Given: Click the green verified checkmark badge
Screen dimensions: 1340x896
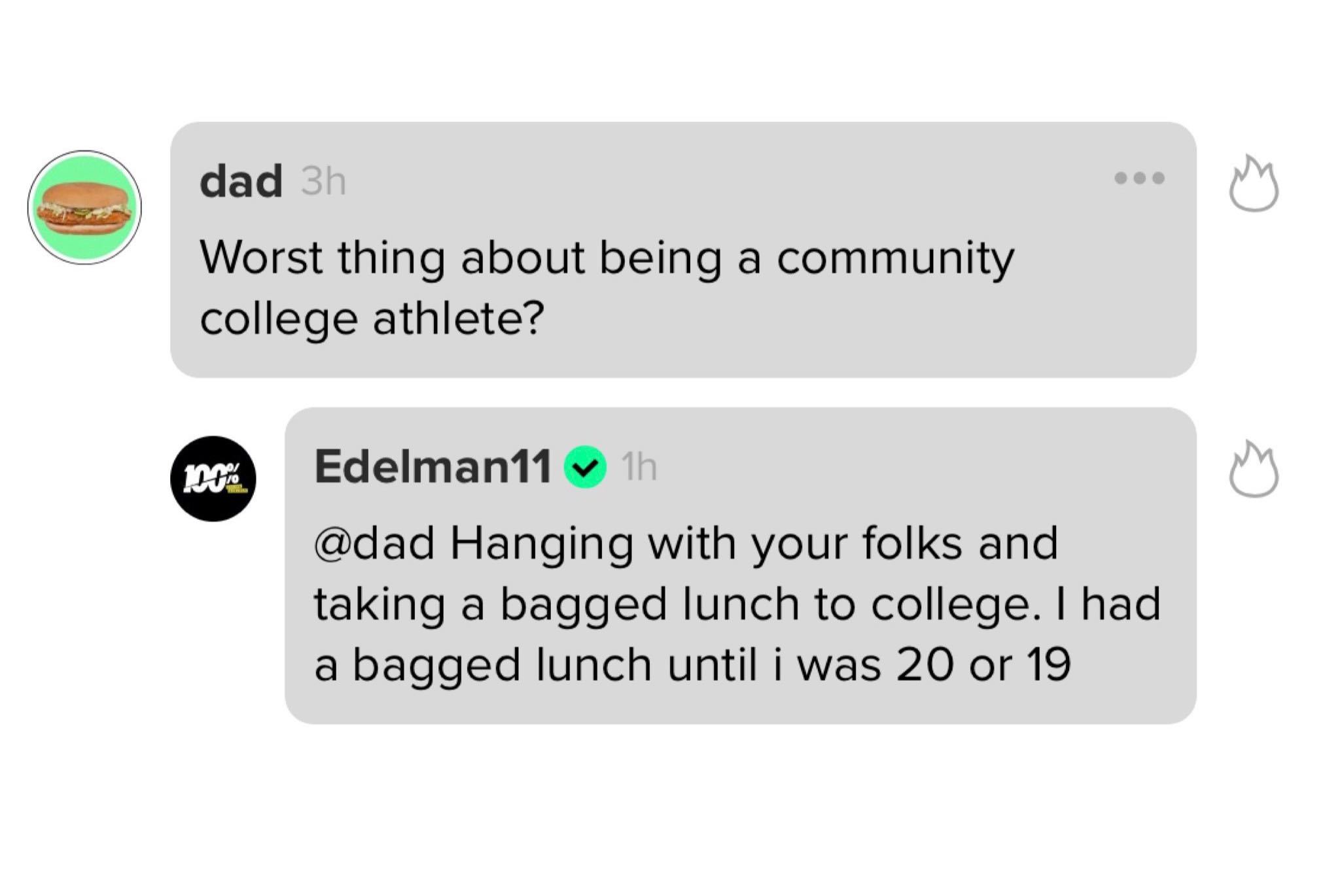Looking at the screenshot, I should (586, 466).
